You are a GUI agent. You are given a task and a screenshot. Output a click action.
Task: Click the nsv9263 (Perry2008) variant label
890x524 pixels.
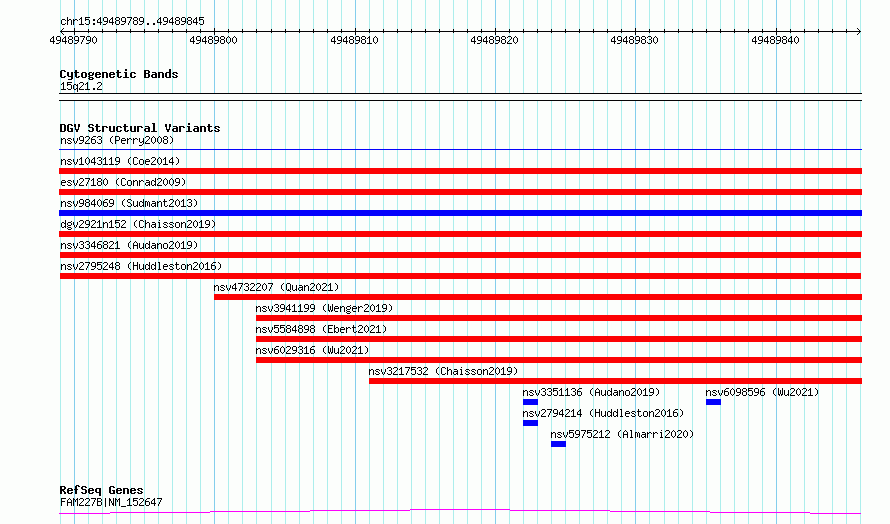tap(117, 140)
